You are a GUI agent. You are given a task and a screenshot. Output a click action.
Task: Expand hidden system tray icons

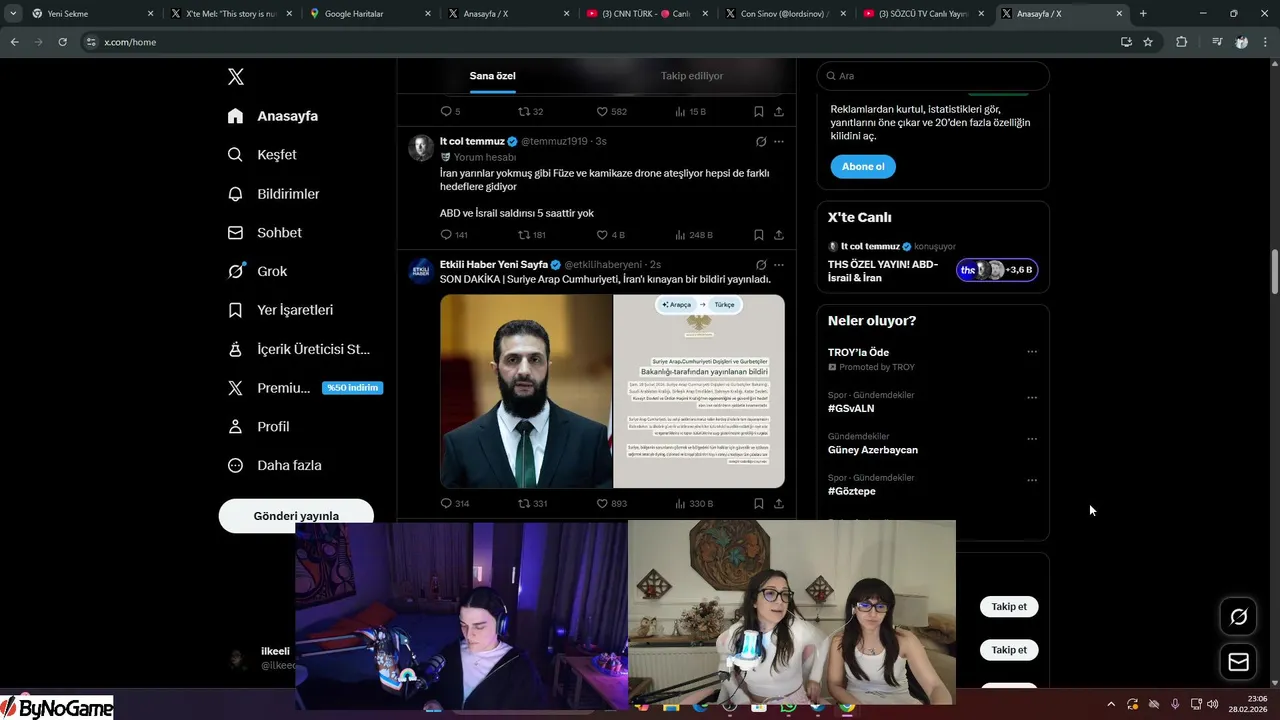pyautogui.click(x=1111, y=704)
